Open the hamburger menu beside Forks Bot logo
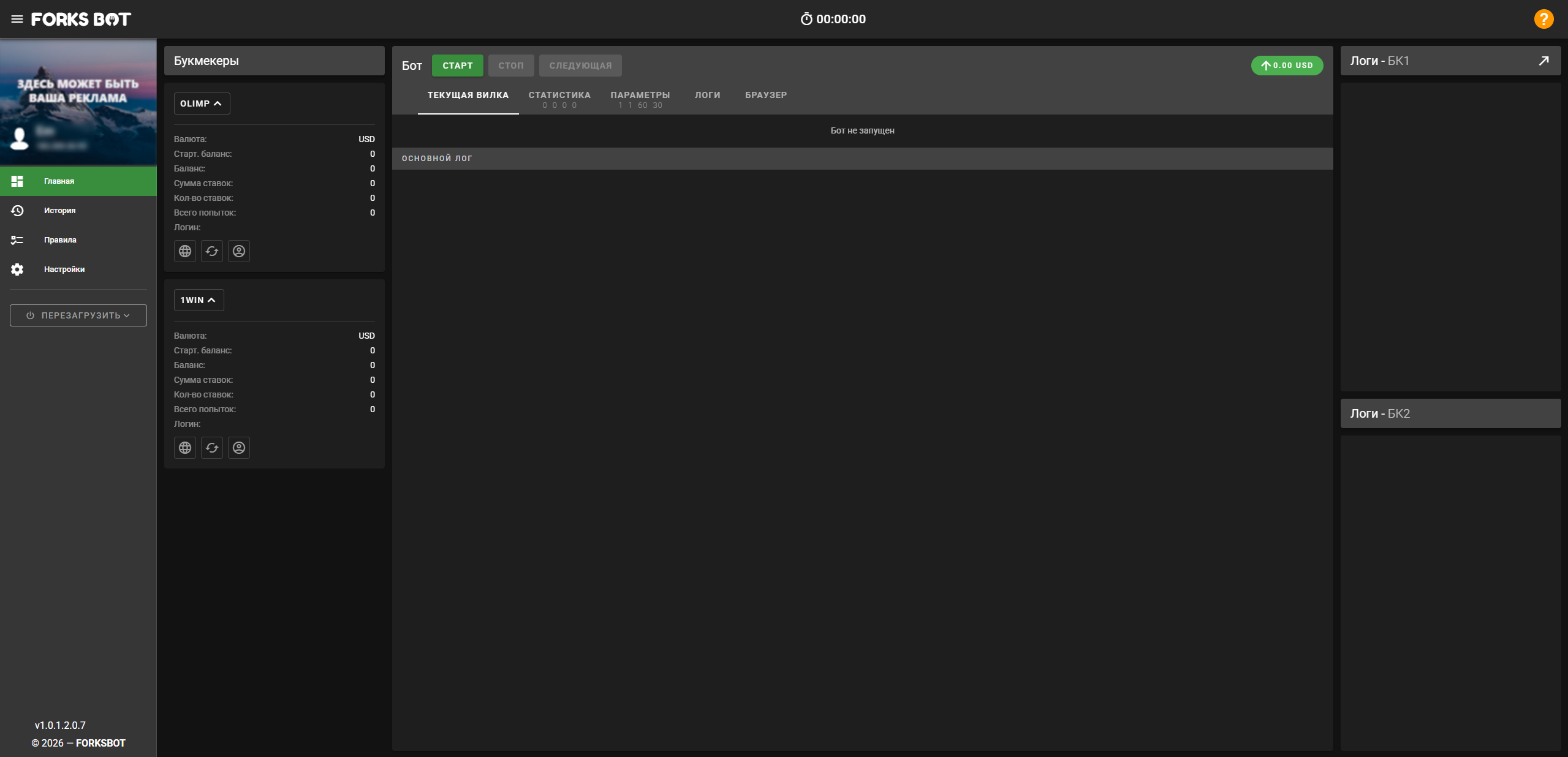 17,19
